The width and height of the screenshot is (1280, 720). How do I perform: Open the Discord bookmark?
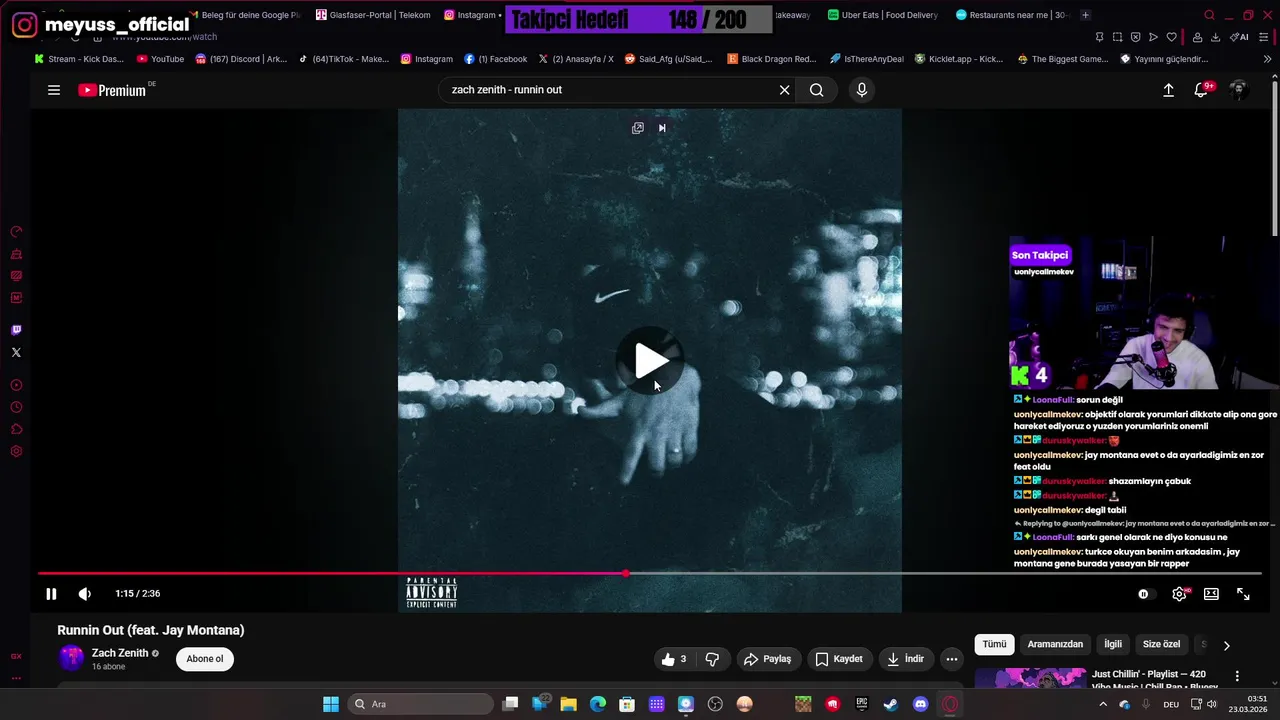coord(241,59)
